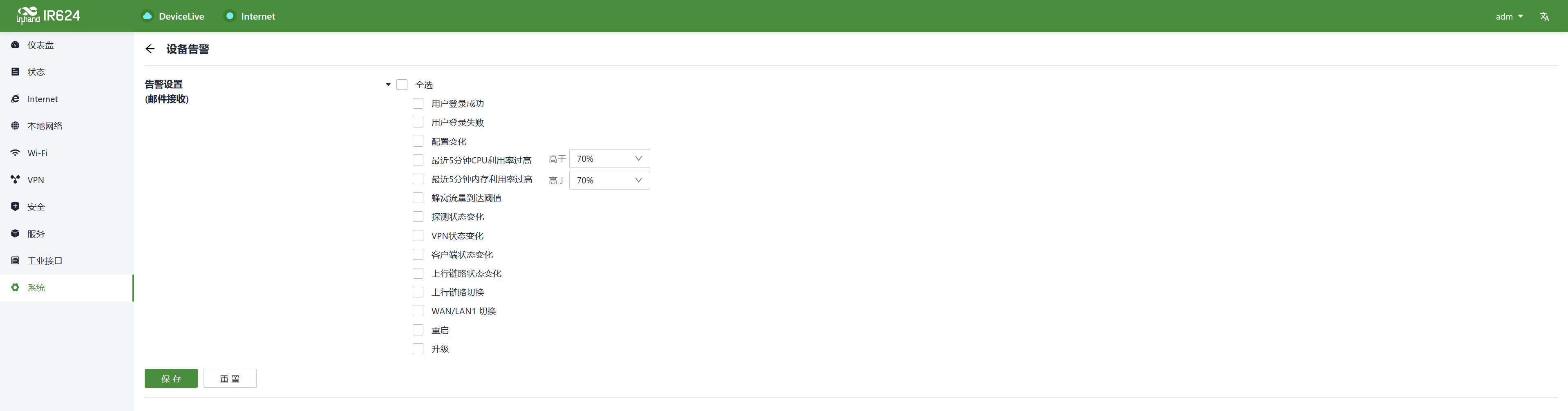1568x411 pixels.
Task: Enable the 用户登录失败 alarm checkbox
Action: [x=418, y=123]
